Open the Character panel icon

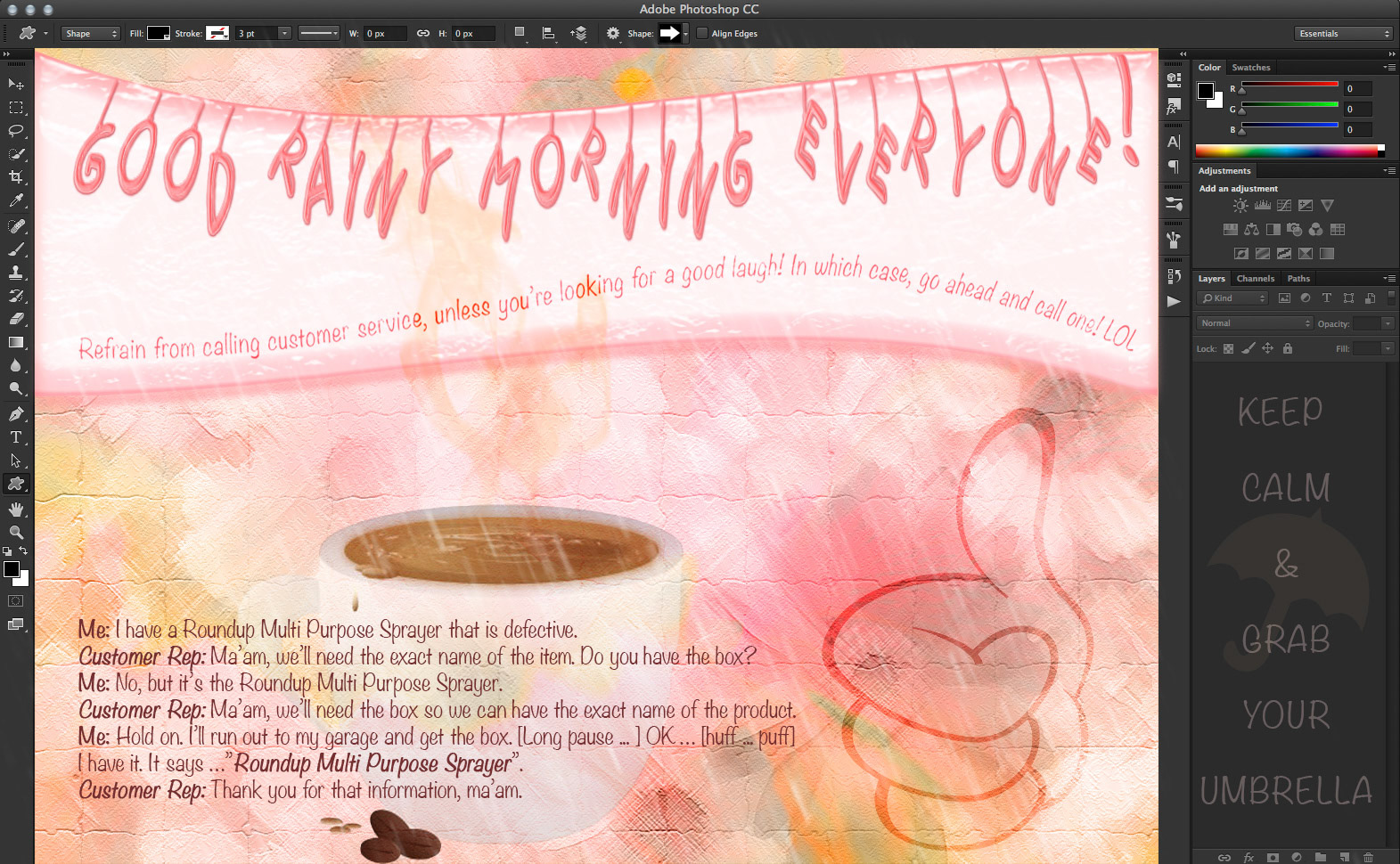[x=1174, y=142]
